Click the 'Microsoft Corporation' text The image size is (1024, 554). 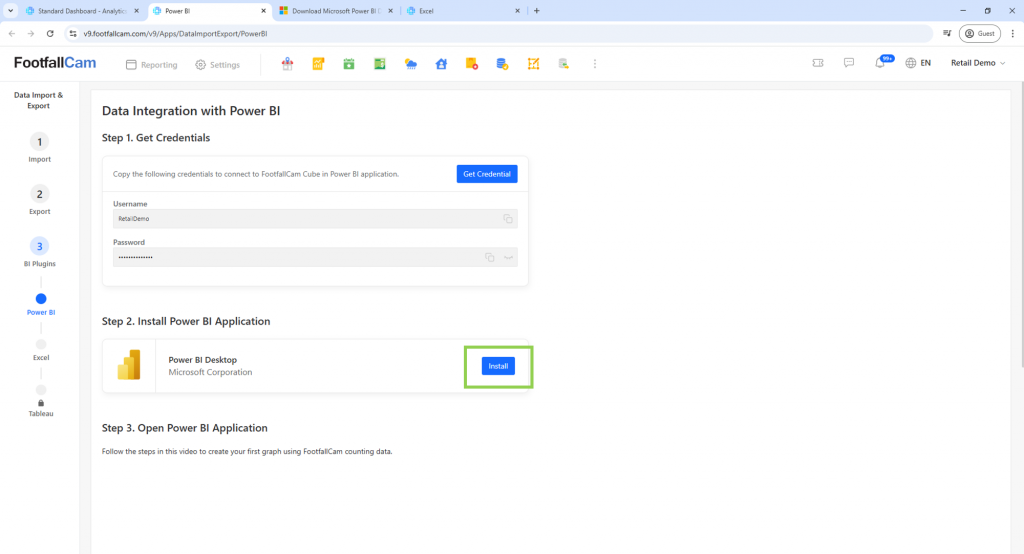tap(210, 372)
